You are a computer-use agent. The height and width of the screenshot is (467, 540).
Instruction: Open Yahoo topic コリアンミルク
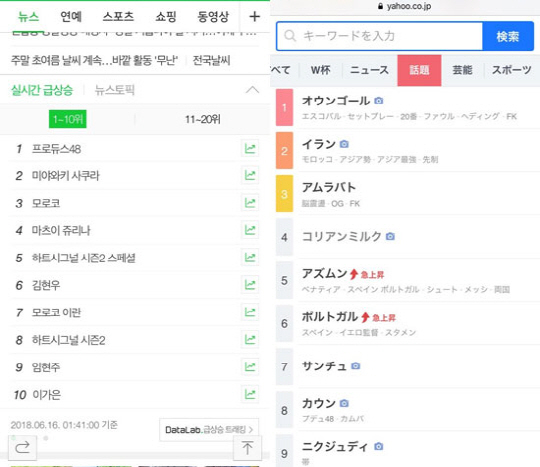(x=342, y=236)
